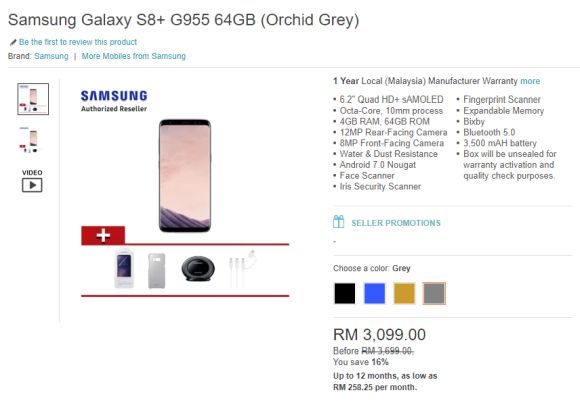Open 'More Mobiles from Samsung' link
The height and width of the screenshot is (401, 580).
(x=134, y=56)
